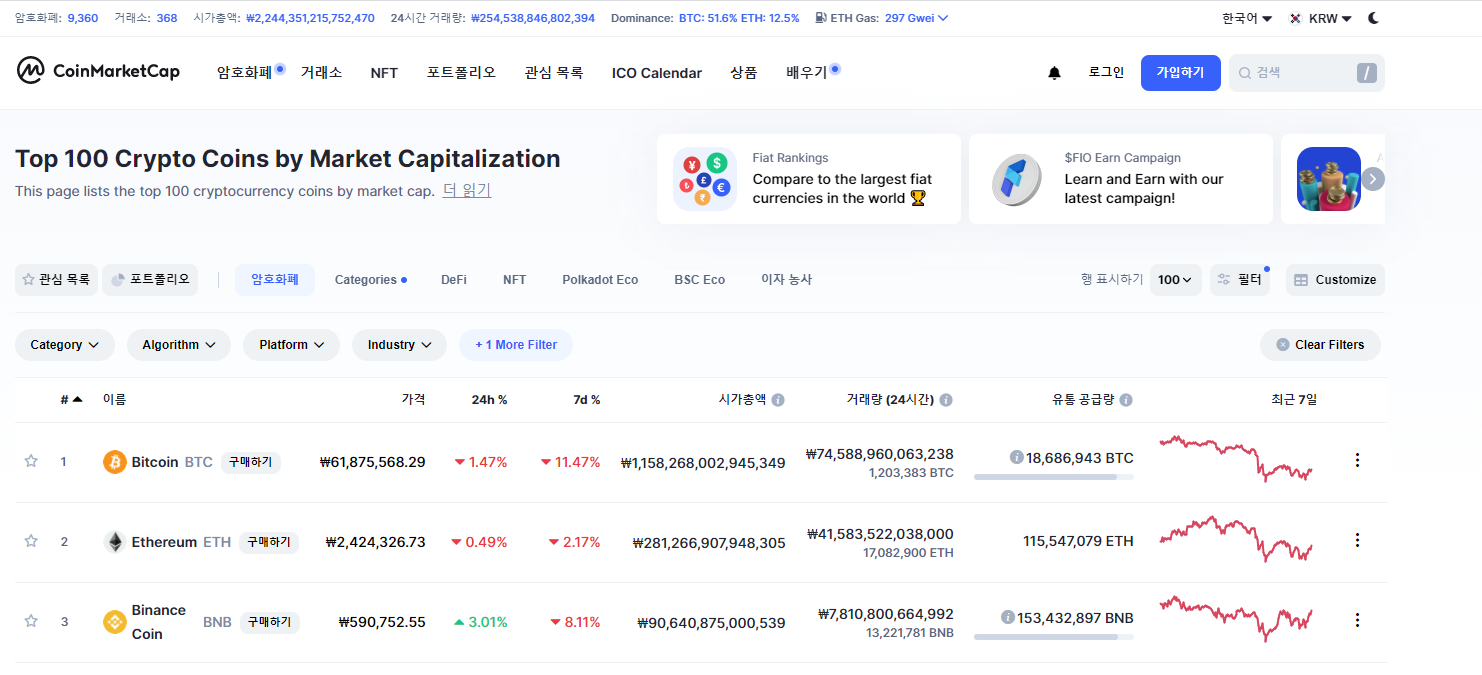The image size is (1482, 675).
Task: Toggle dark mode moon icon
Action: (1374, 18)
